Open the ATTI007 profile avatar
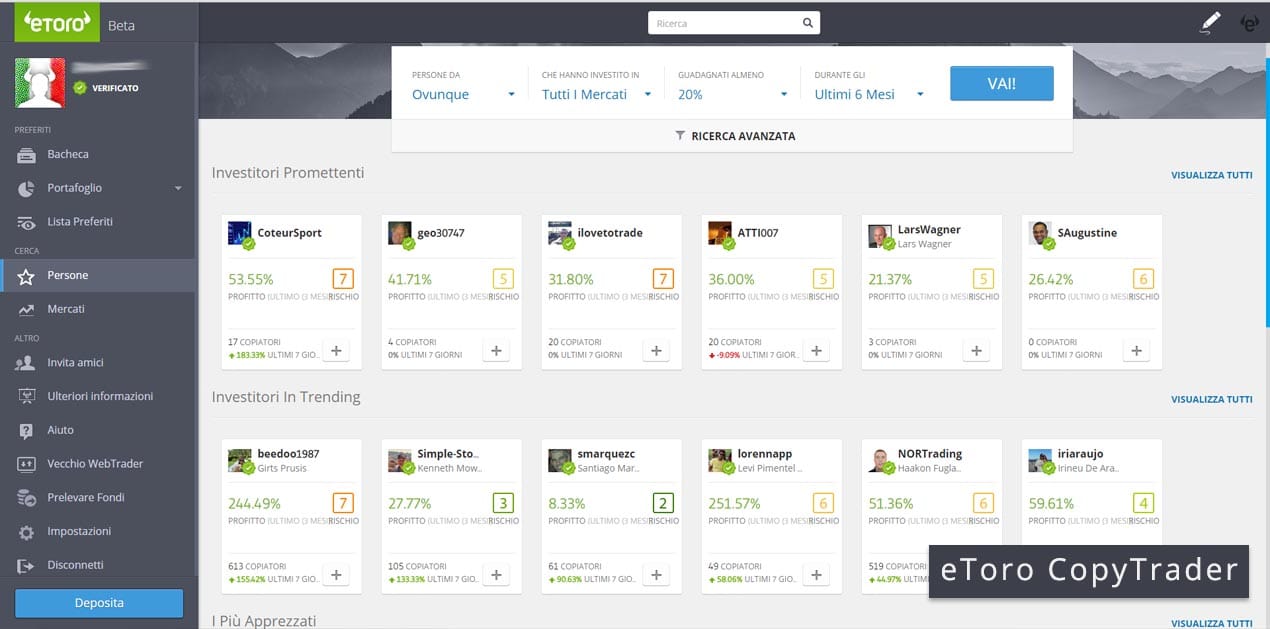 point(720,234)
